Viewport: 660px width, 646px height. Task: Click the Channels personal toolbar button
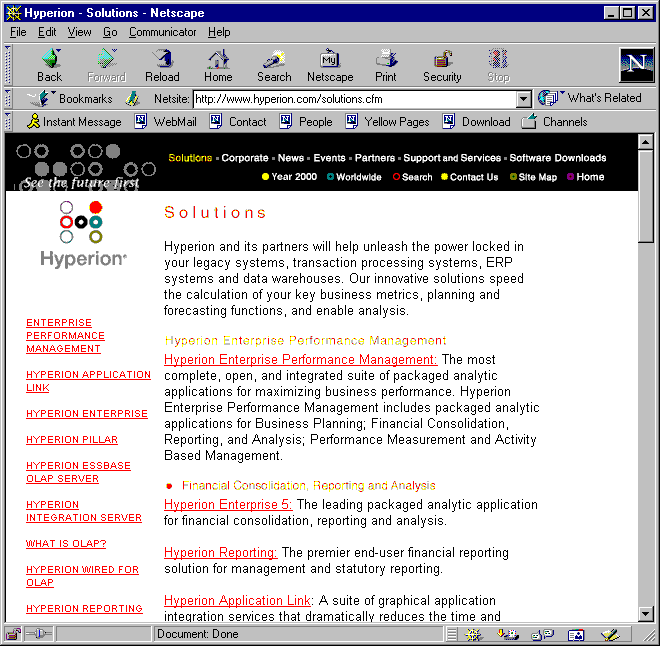coord(555,122)
